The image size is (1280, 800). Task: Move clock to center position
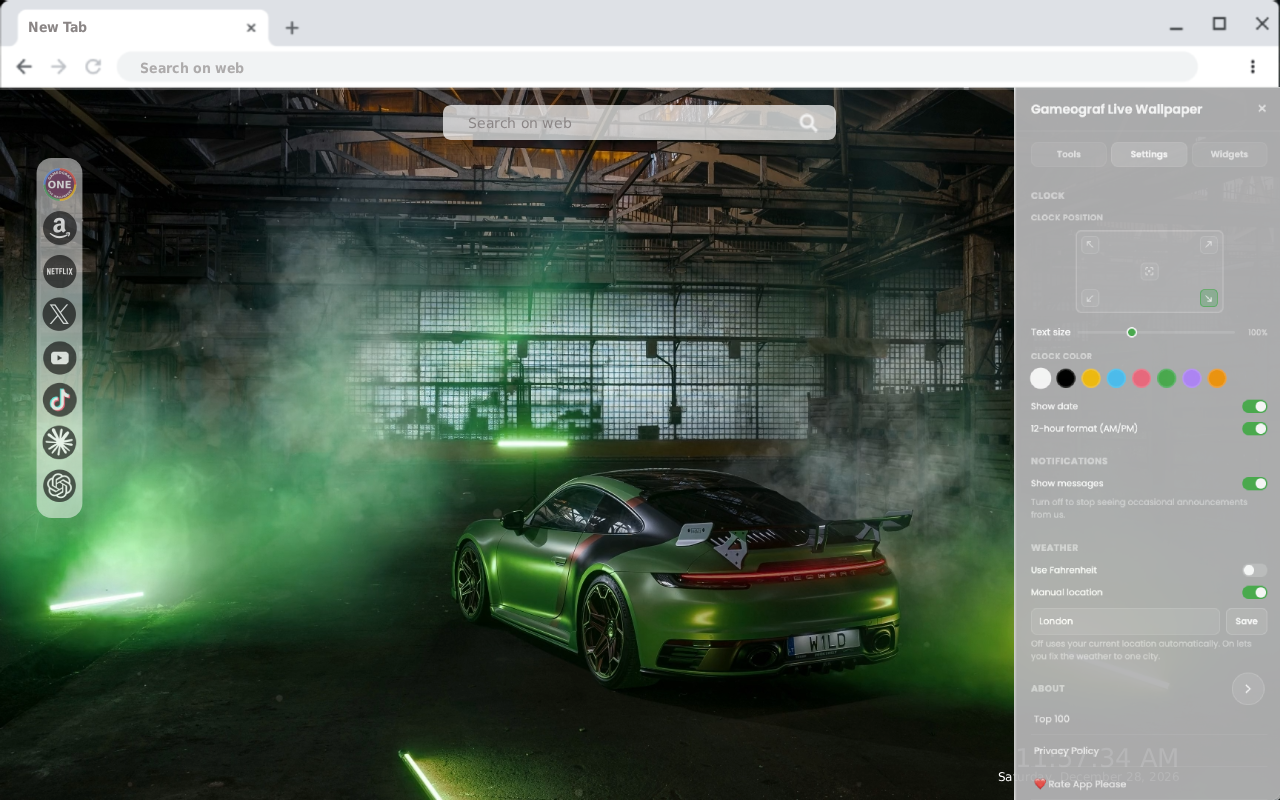coord(1149,271)
